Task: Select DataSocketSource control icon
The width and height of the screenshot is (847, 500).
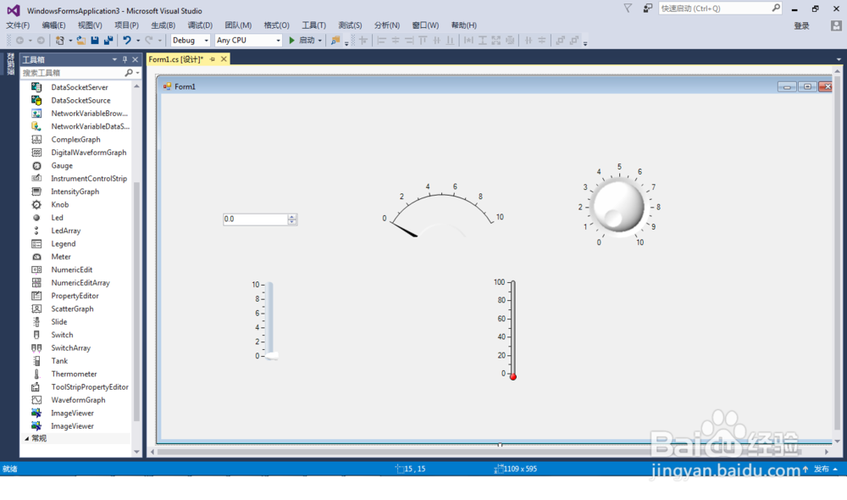Action: [36, 100]
